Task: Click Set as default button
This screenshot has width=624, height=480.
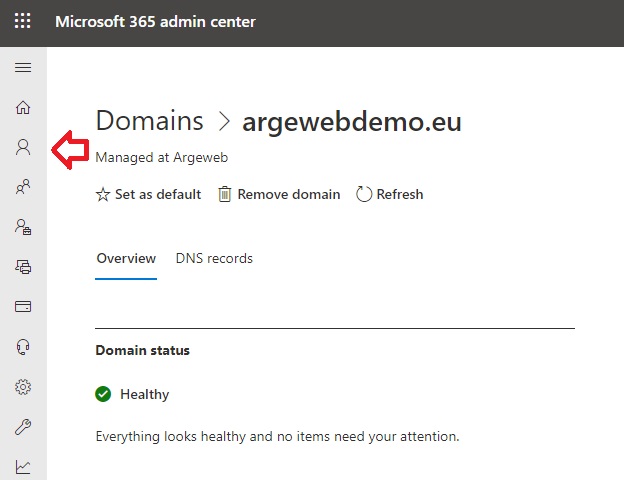Action: (148, 194)
